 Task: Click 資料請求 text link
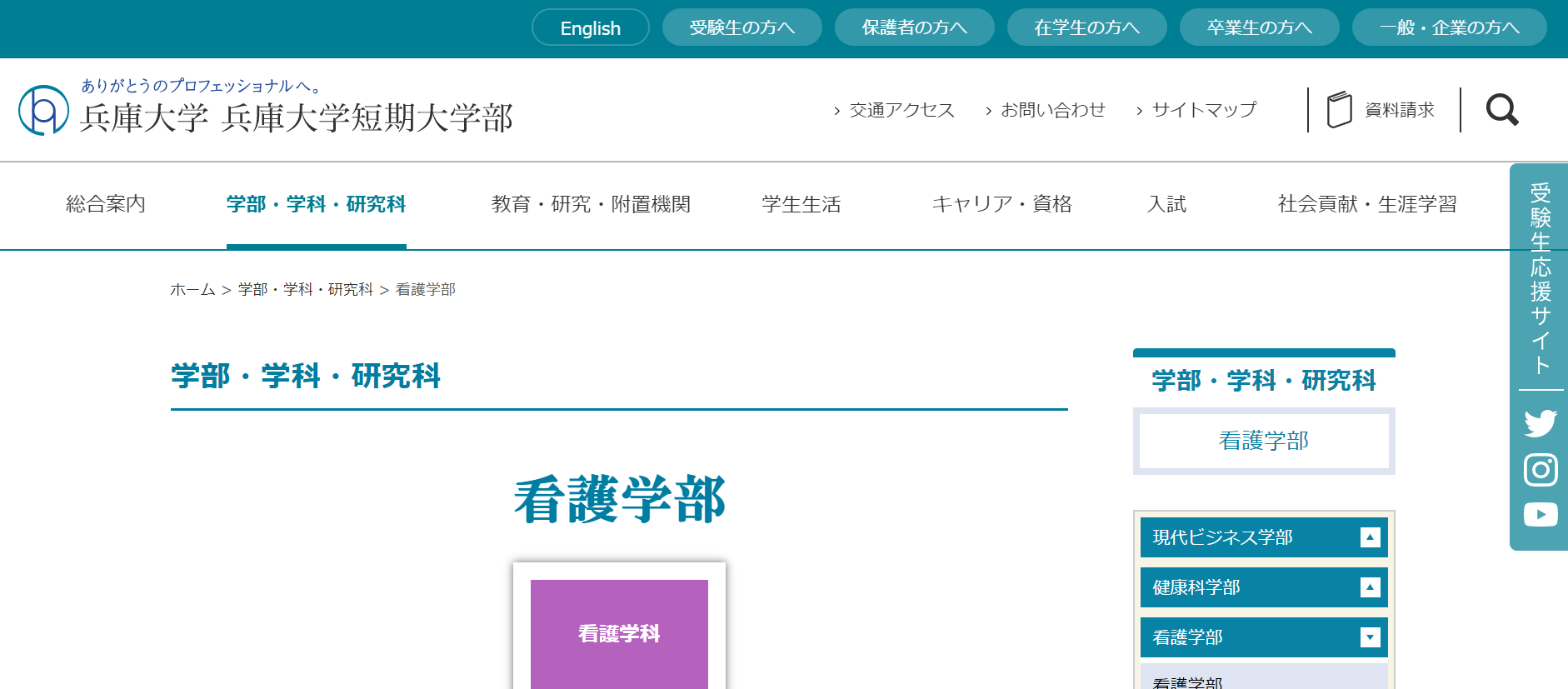(1400, 110)
